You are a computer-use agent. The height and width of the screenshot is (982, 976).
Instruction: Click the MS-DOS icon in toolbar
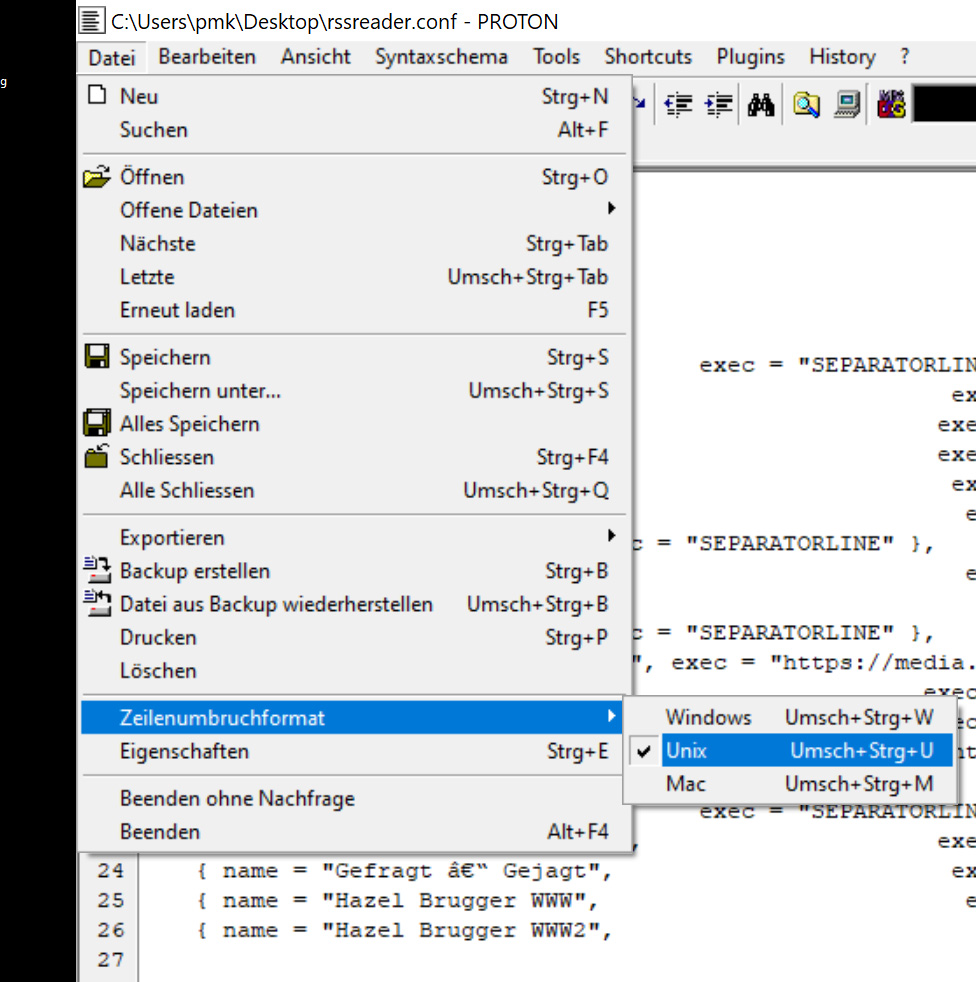click(891, 105)
